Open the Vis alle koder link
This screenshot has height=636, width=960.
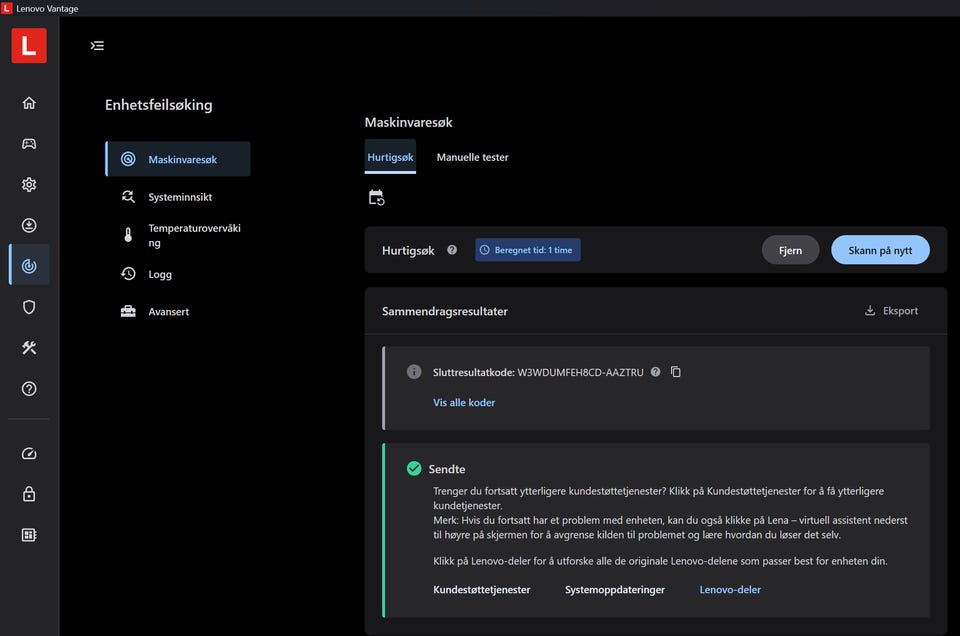point(464,402)
